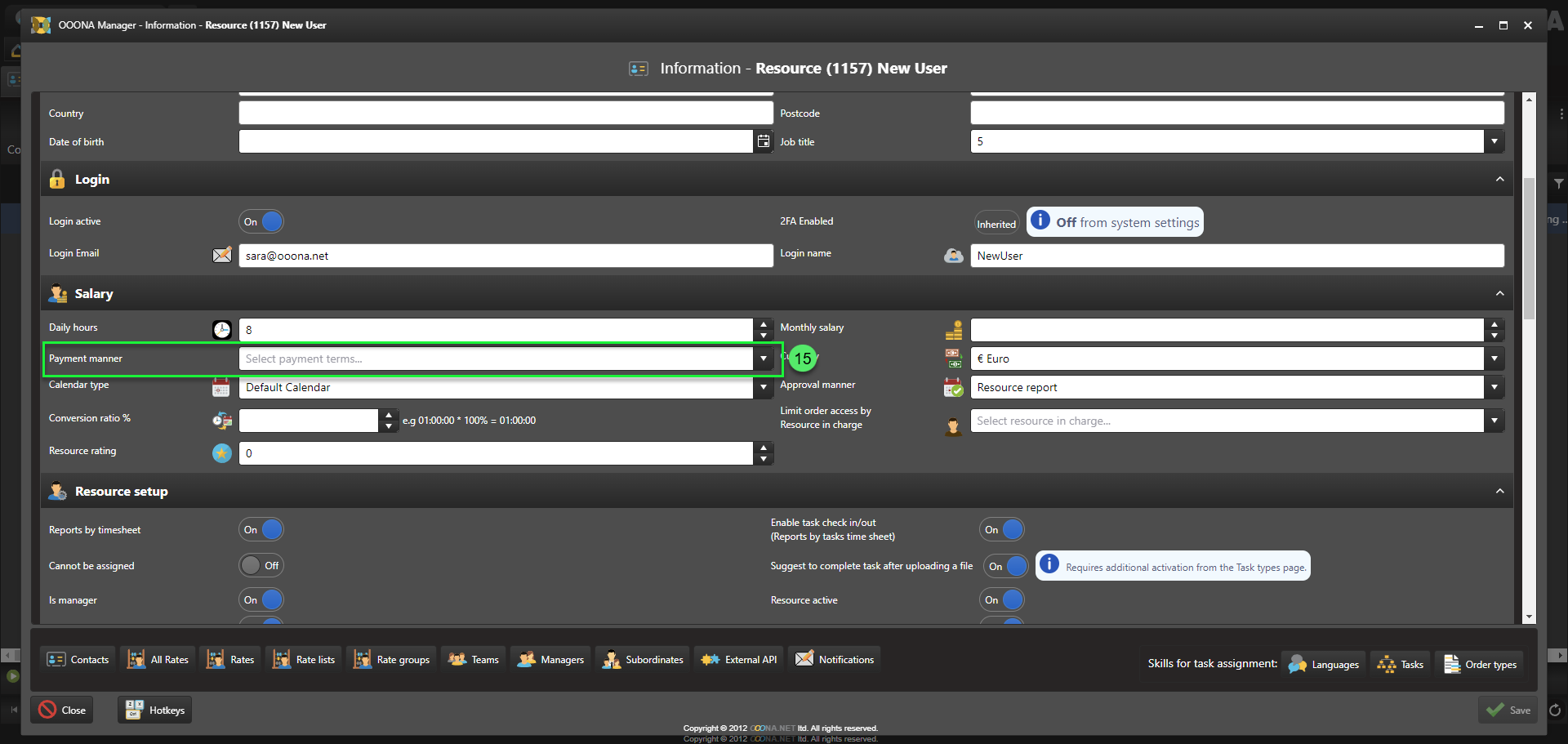The width and height of the screenshot is (1568, 744).
Task: Click the Daily hours clock icon
Action: (222, 330)
